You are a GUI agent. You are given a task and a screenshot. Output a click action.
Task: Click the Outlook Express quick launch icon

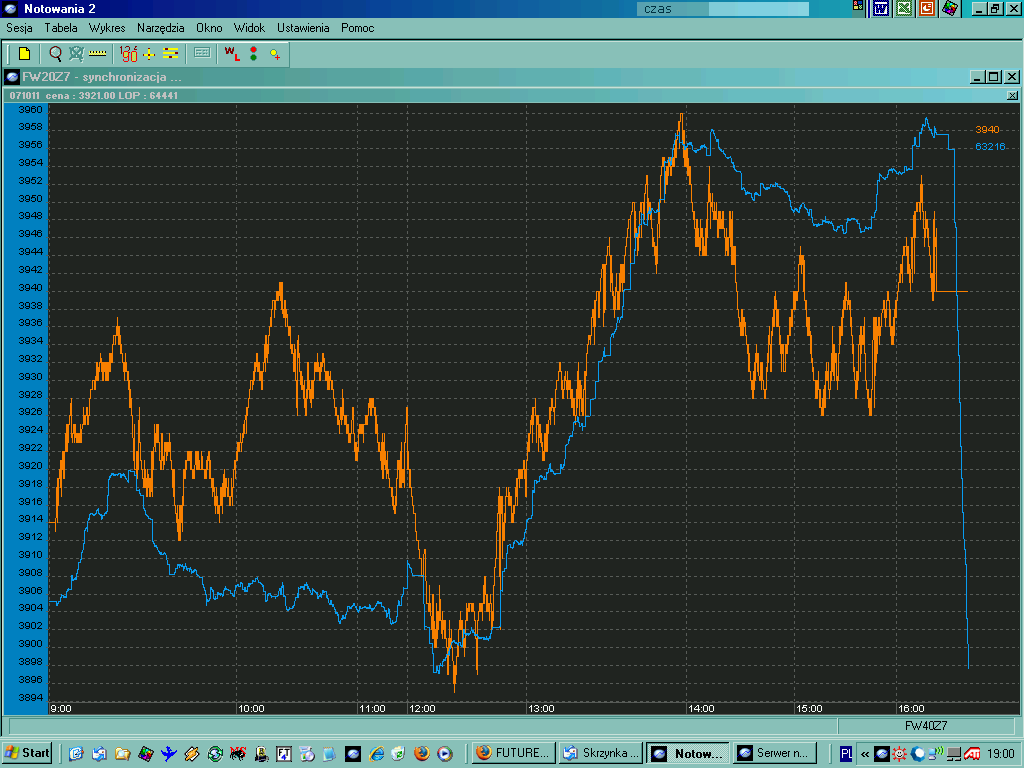point(99,754)
